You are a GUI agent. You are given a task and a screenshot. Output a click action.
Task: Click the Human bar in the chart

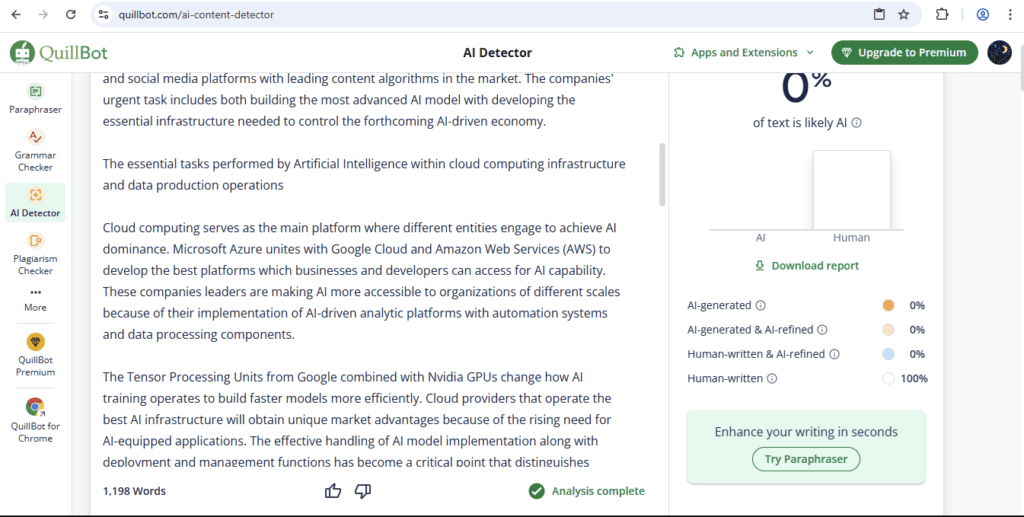(x=852, y=190)
